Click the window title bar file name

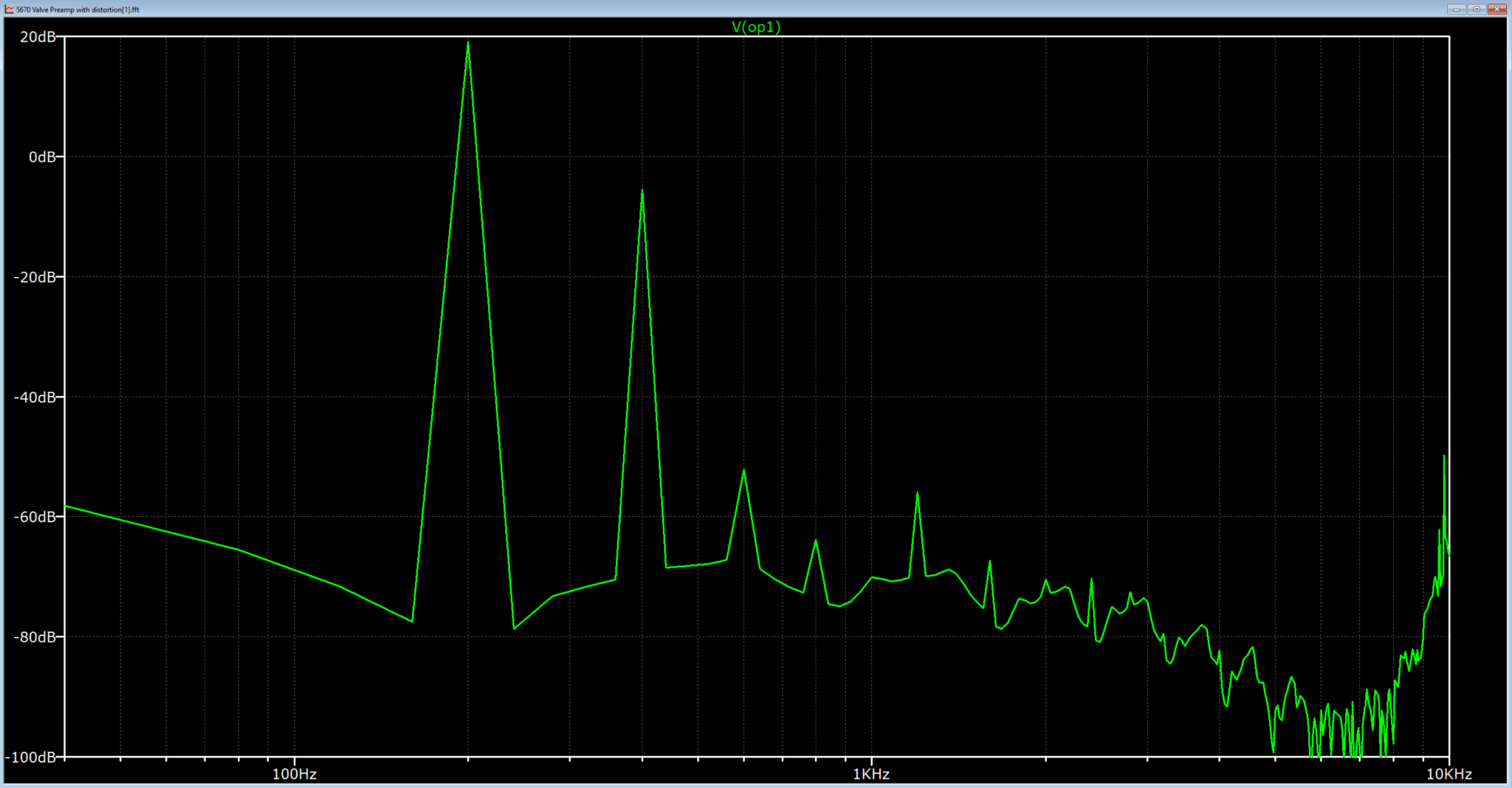(78, 10)
